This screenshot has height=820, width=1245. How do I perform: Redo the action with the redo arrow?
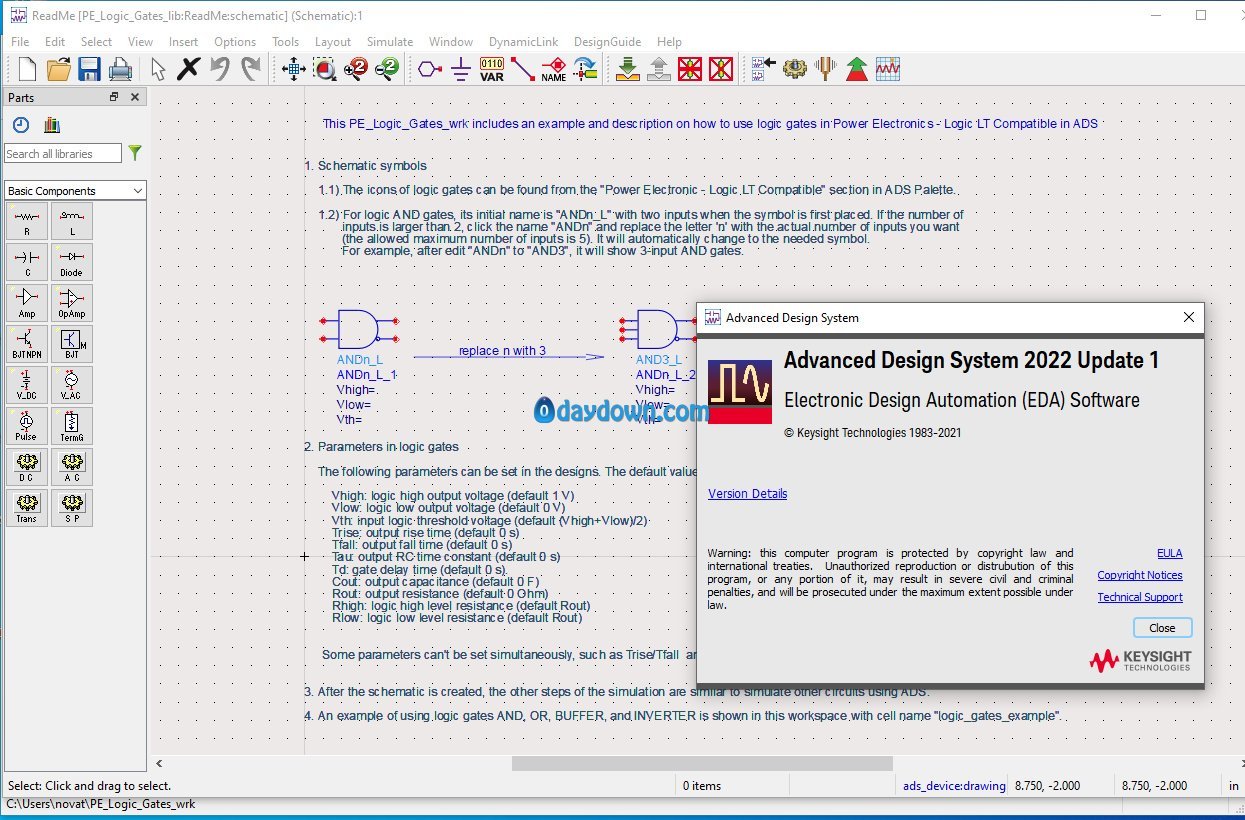point(250,69)
